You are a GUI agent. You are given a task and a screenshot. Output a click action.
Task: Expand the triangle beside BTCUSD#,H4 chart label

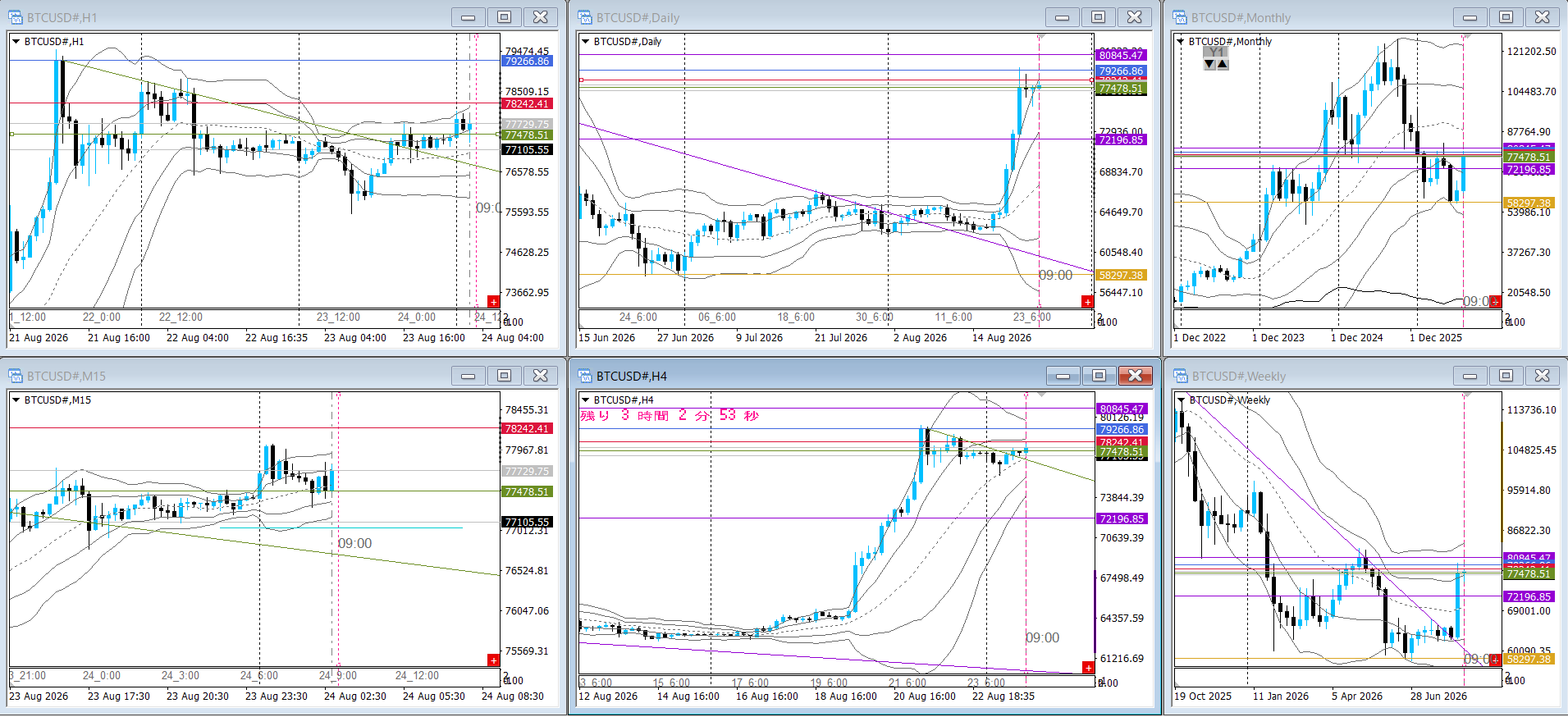(x=585, y=400)
